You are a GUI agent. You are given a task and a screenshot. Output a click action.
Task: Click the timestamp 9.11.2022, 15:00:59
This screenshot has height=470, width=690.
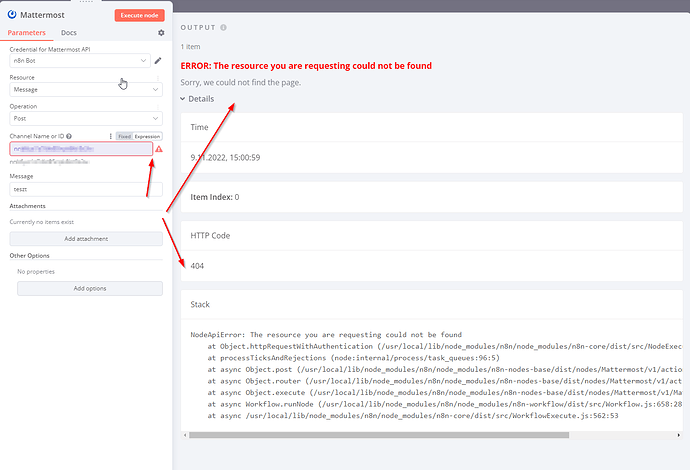tap(225, 158)
